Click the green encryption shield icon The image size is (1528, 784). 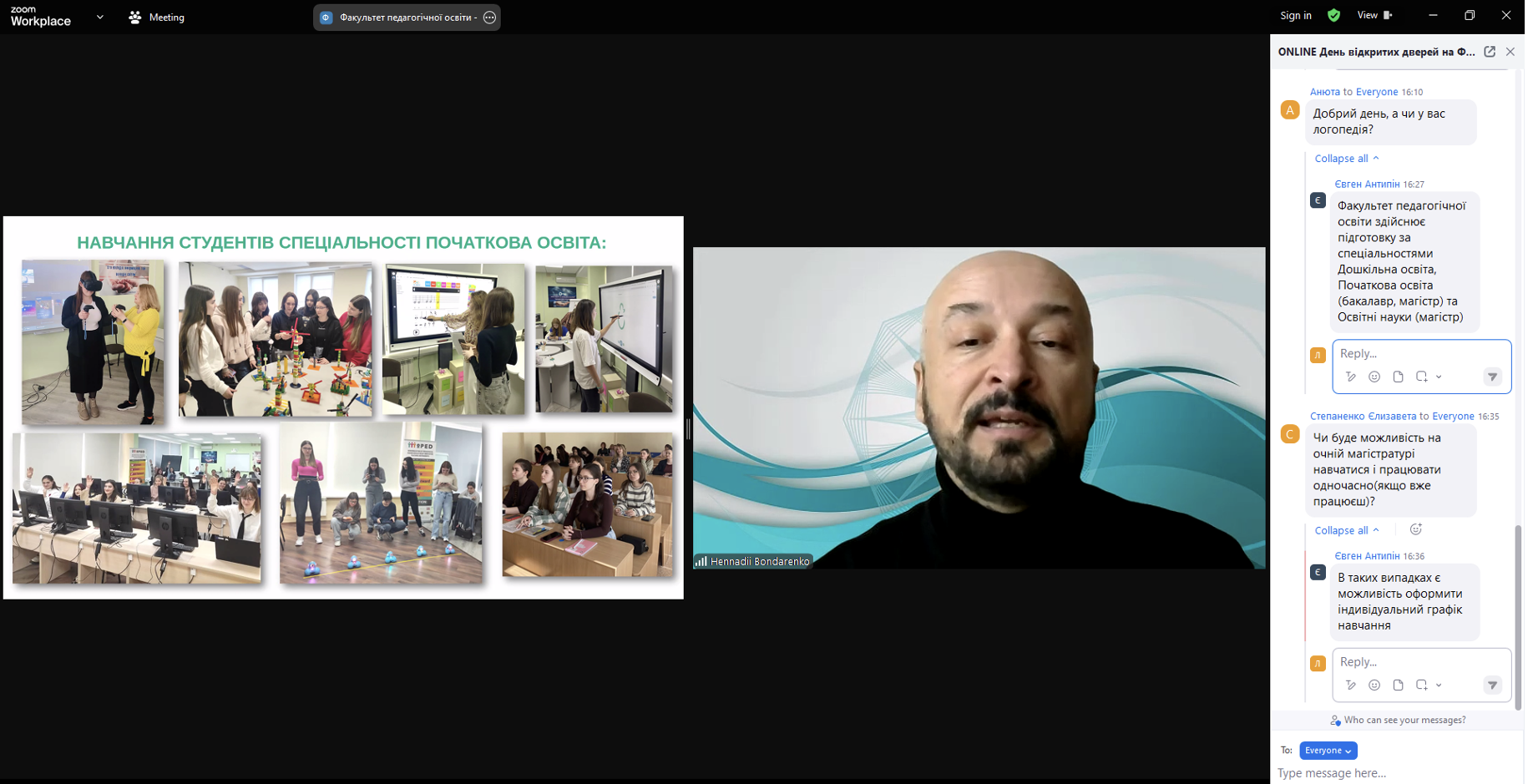pos(1333,15)
